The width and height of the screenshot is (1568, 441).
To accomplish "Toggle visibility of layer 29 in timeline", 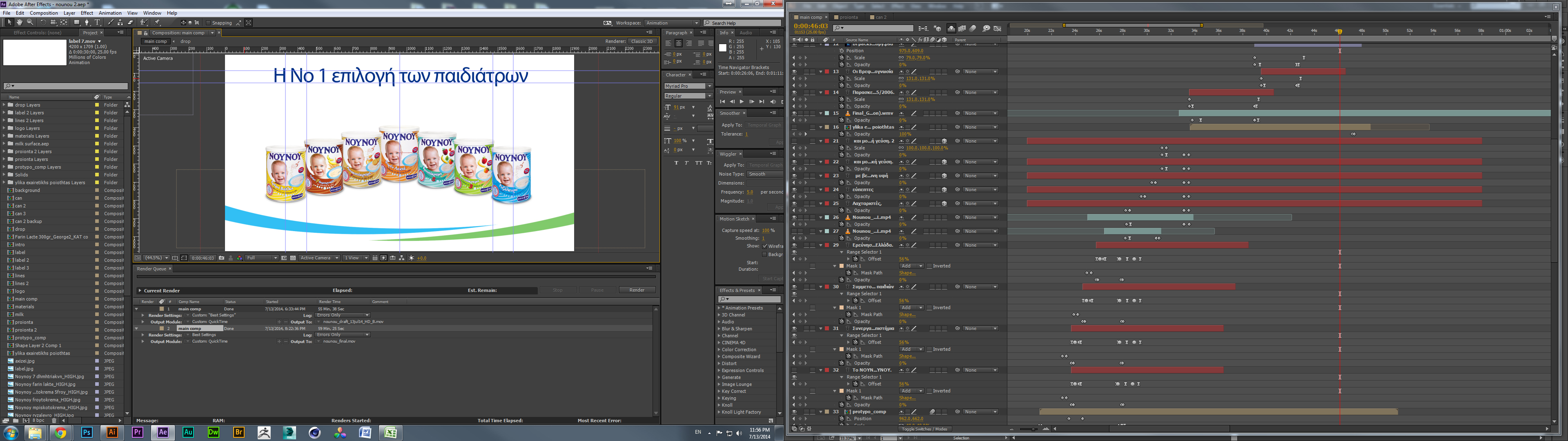I will point(794,245).
